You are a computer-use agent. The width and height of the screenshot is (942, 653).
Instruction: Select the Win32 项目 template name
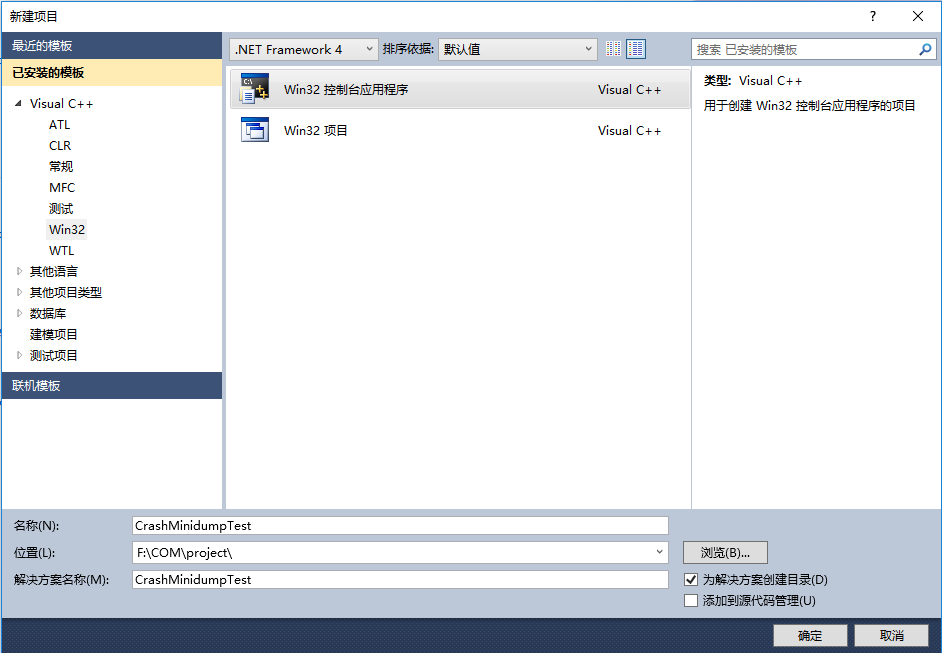pyautogui.click(x=315, y=130)
